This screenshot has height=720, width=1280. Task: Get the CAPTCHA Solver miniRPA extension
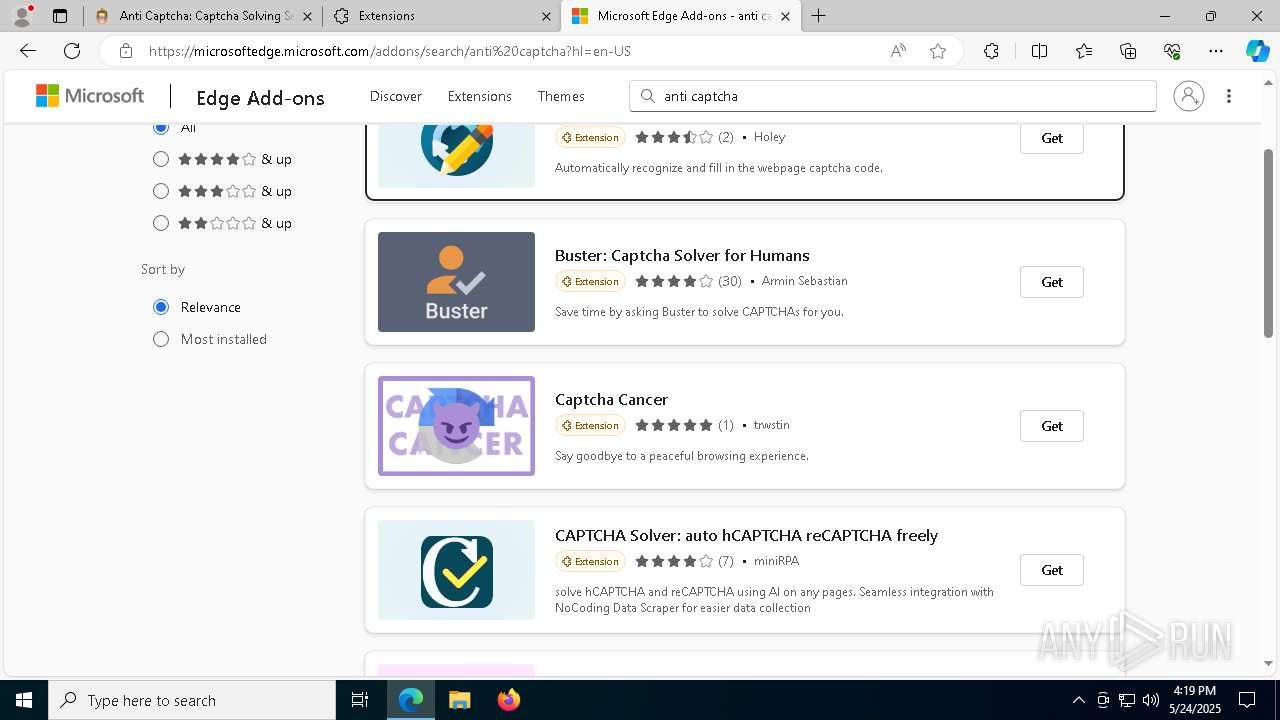(1052, 570)
